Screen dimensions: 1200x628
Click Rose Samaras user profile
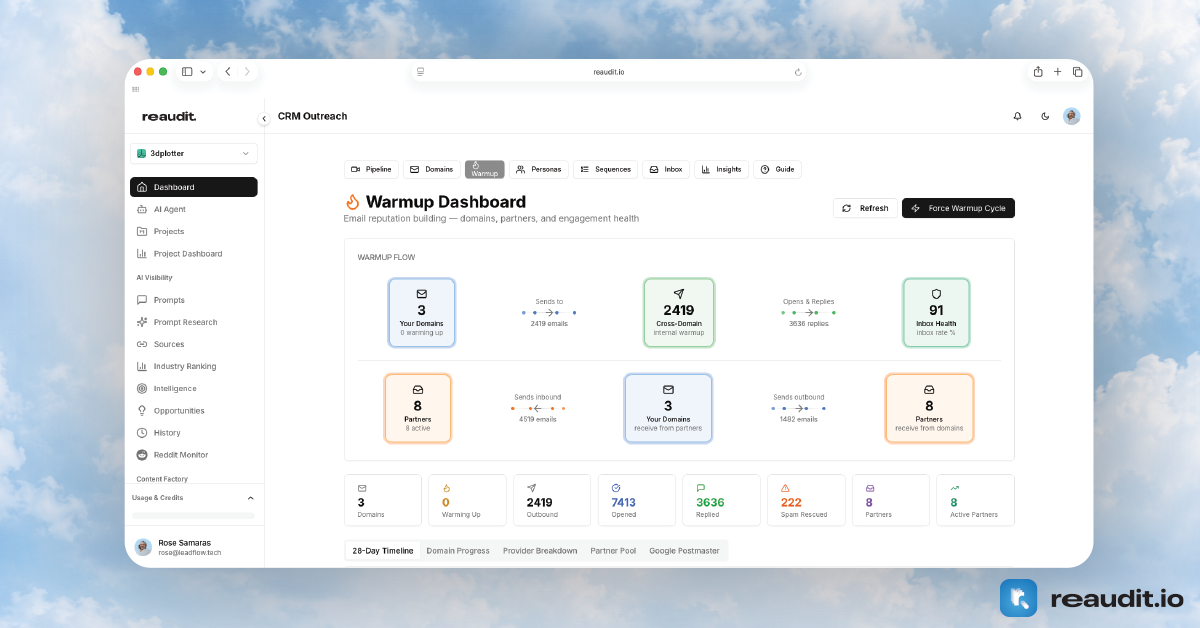(x=194, y=547)
